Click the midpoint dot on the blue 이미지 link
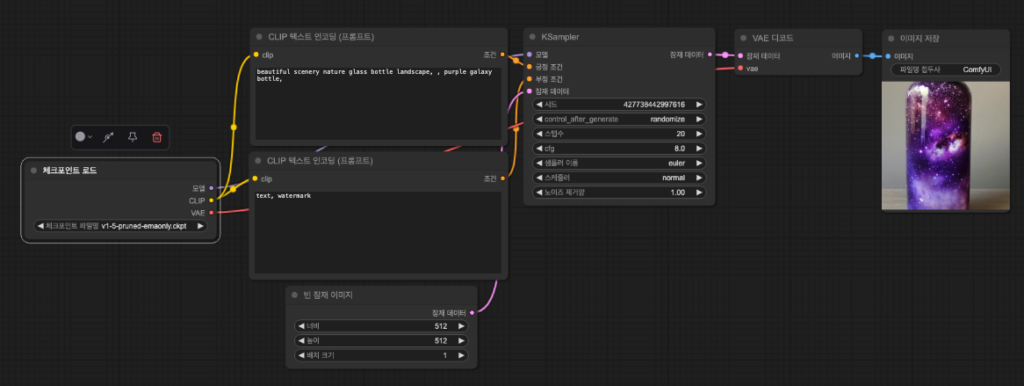The width and height of the screenshot is (1024, 386). click(872, 56)
